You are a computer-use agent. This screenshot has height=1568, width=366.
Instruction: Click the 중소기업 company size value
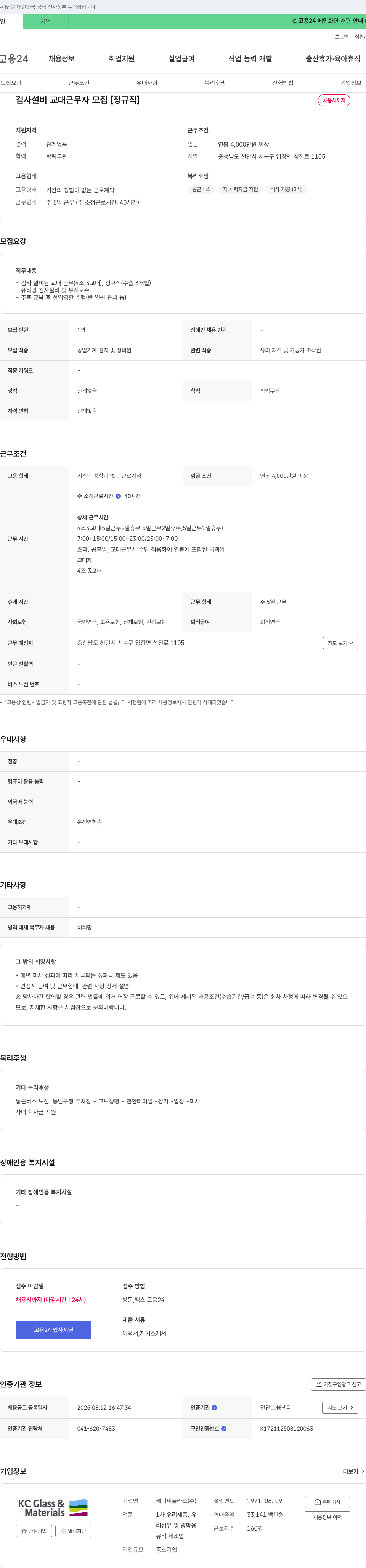(x=167, y=1550)
